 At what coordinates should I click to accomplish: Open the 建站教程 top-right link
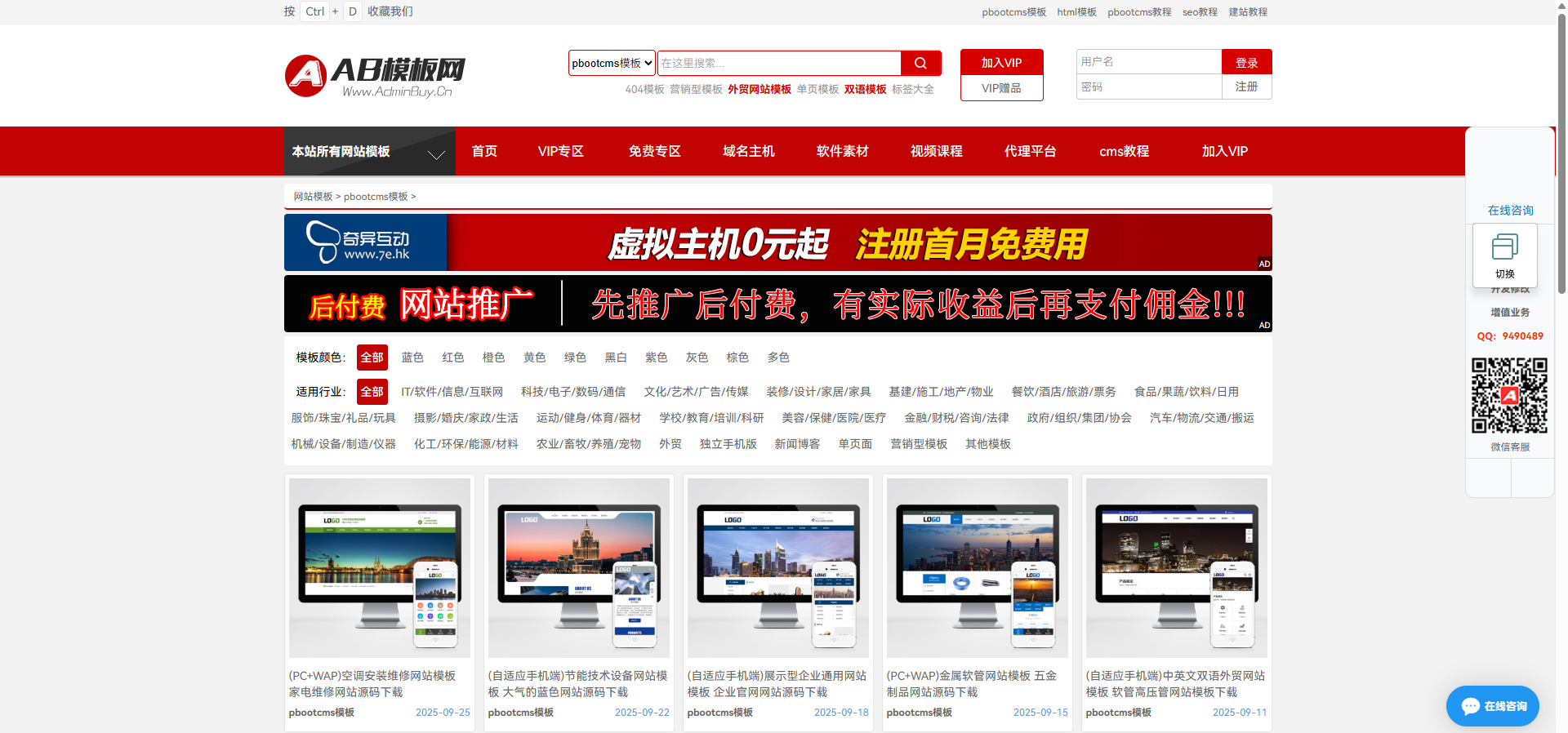tap(1248, 12)
